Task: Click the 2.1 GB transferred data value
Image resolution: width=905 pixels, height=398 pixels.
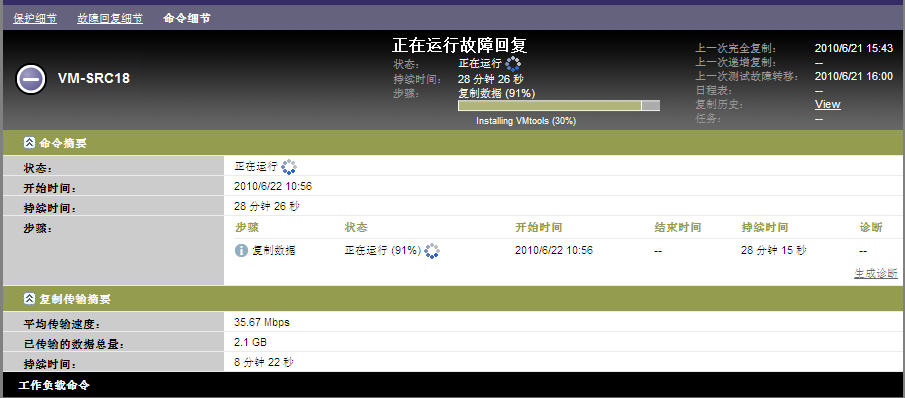Action: pos(250,342)
